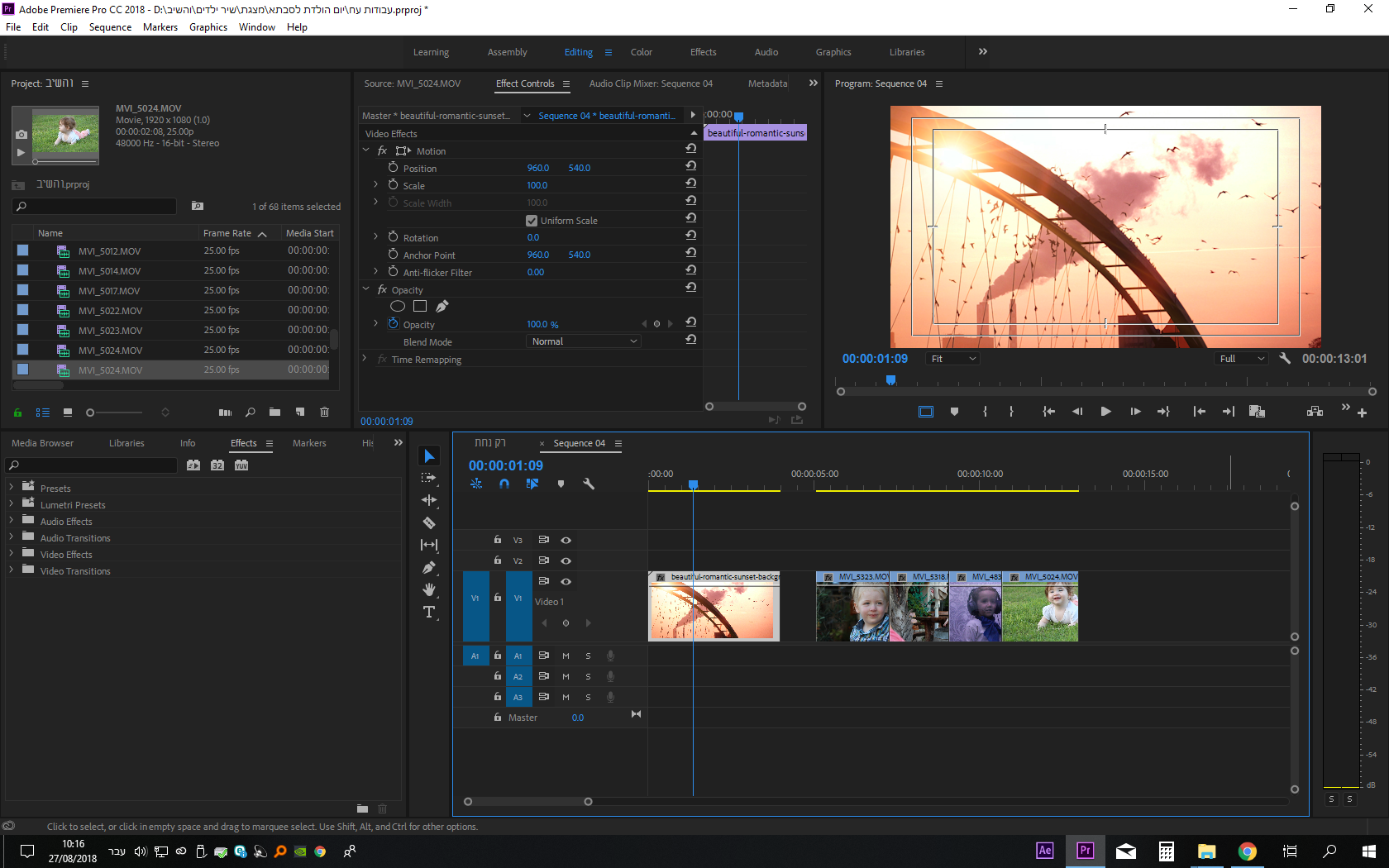Toggle the Uniform Scale checkbox
This screenshot has height=868, width=1389.
(532, 221)
